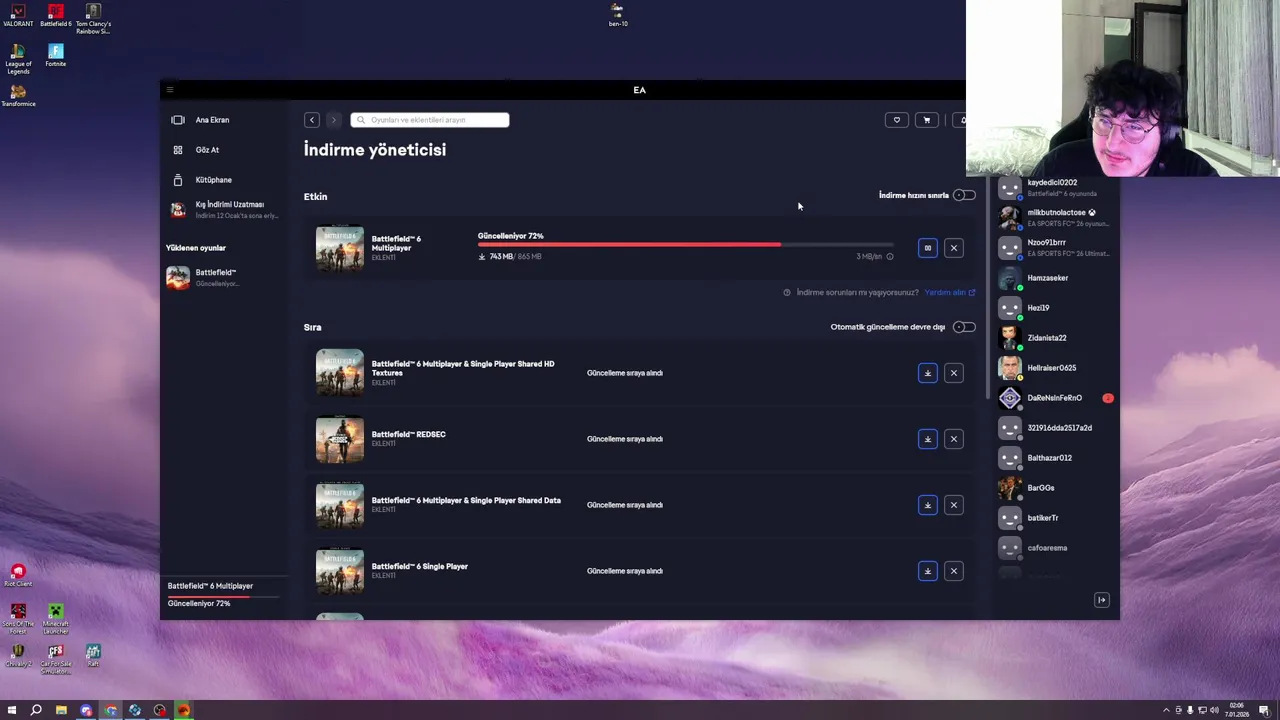Open the Yardım alın help link
1280x720 pixels.
tap(950, 293)
